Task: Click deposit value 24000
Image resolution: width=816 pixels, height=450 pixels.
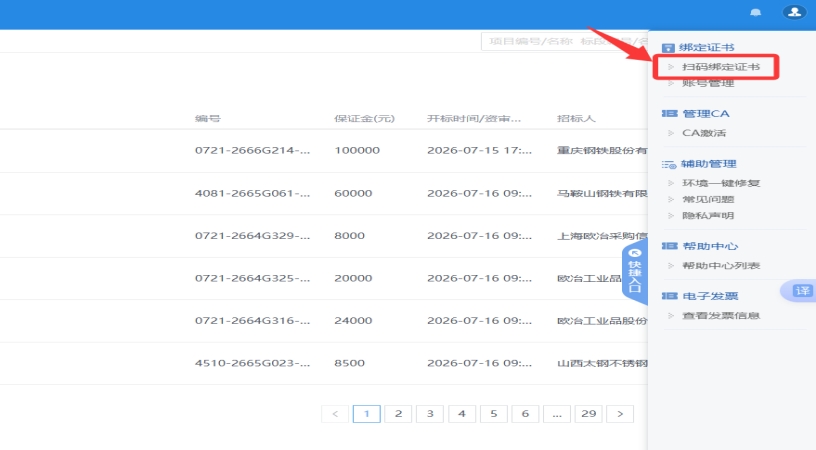Action: coord(353,320)
